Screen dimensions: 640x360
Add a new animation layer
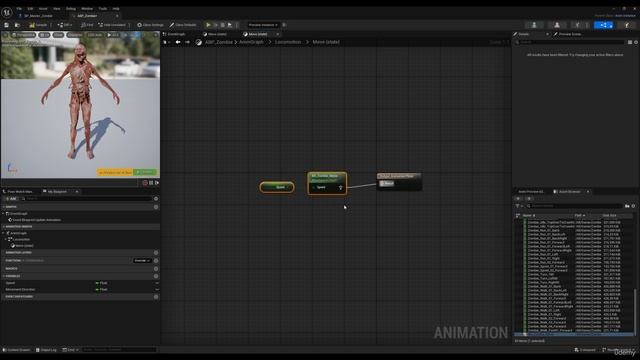tap(156, 253)
